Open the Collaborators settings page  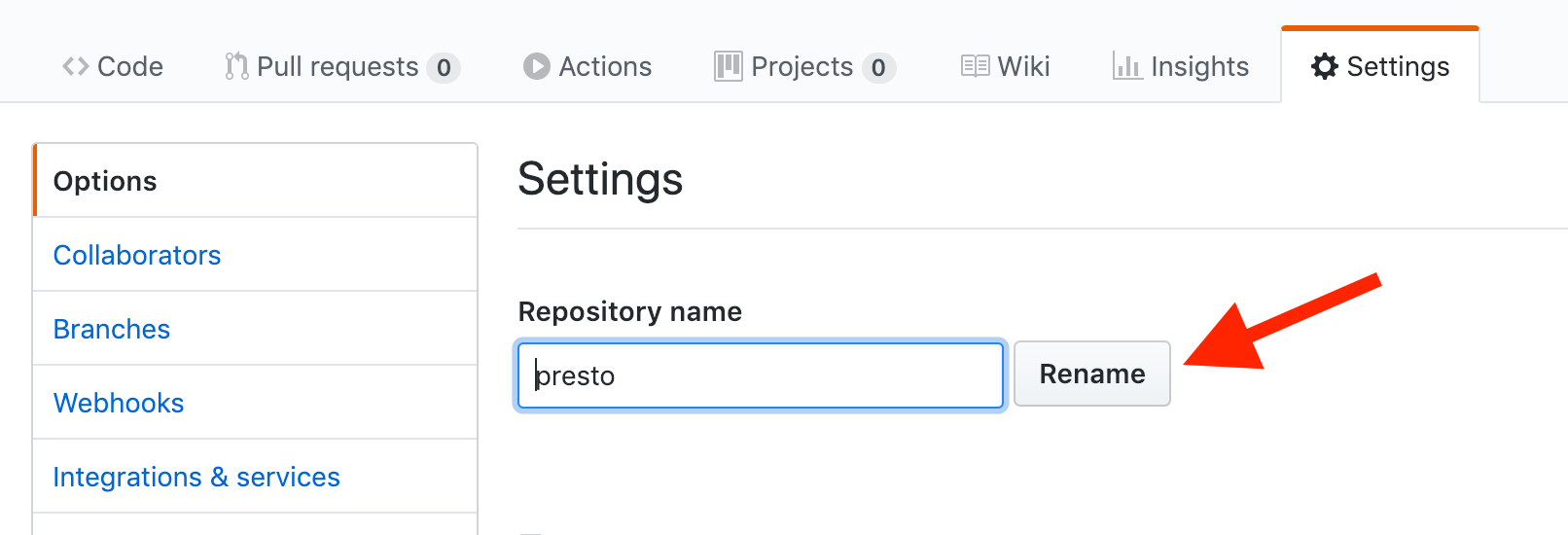(137, 255)
